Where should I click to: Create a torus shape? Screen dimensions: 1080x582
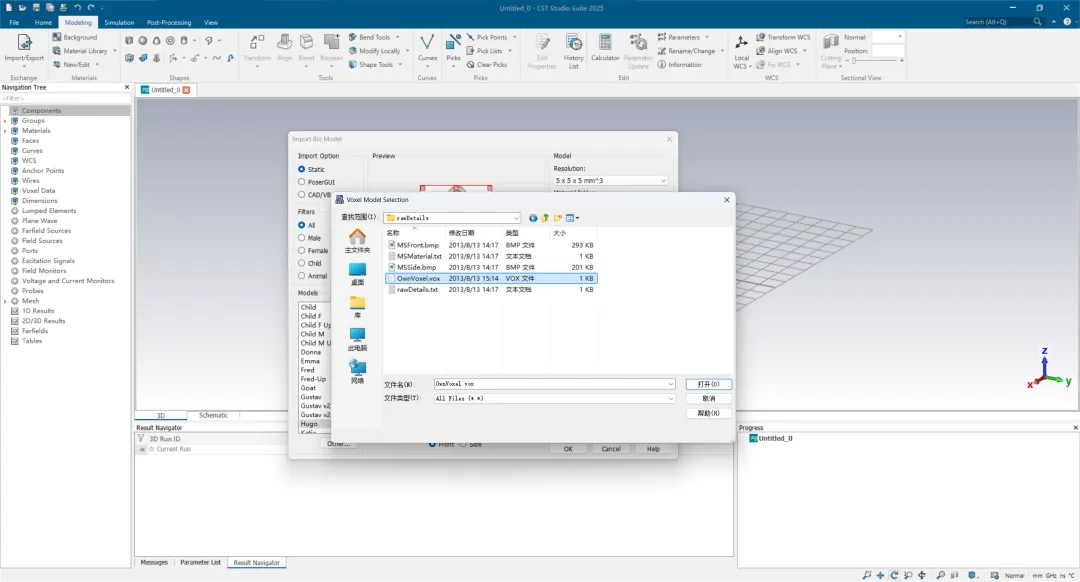[x=170, y=41]
